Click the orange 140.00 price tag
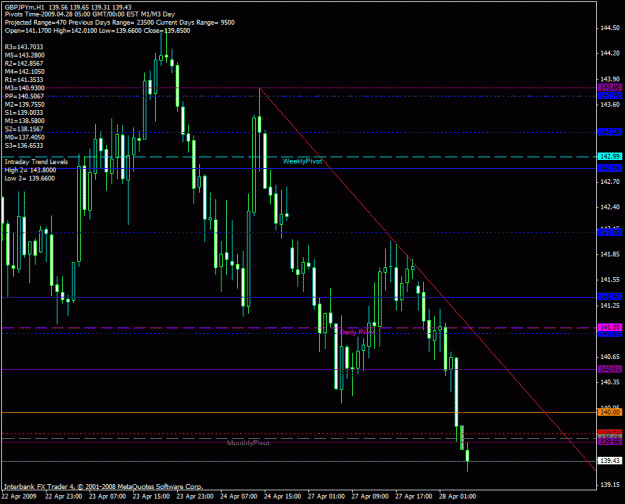 click(x=610, y=412)
